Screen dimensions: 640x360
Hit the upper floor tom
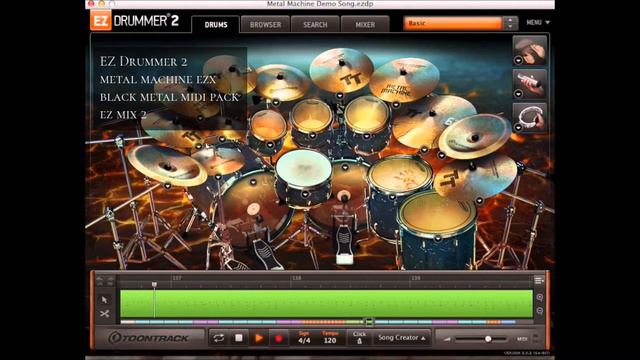click(399, 173)
